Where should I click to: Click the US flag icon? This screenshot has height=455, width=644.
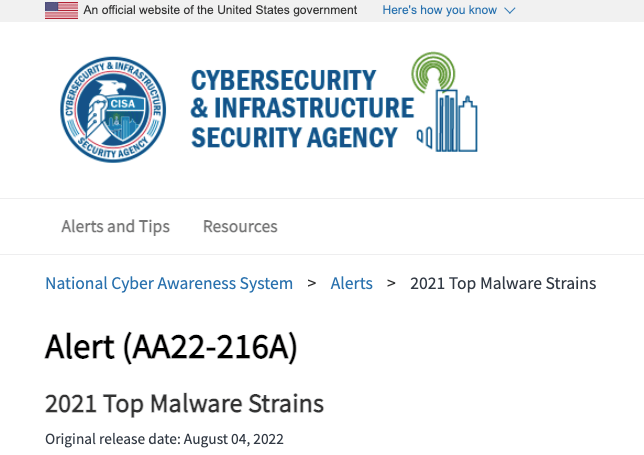tap(61, 10)
